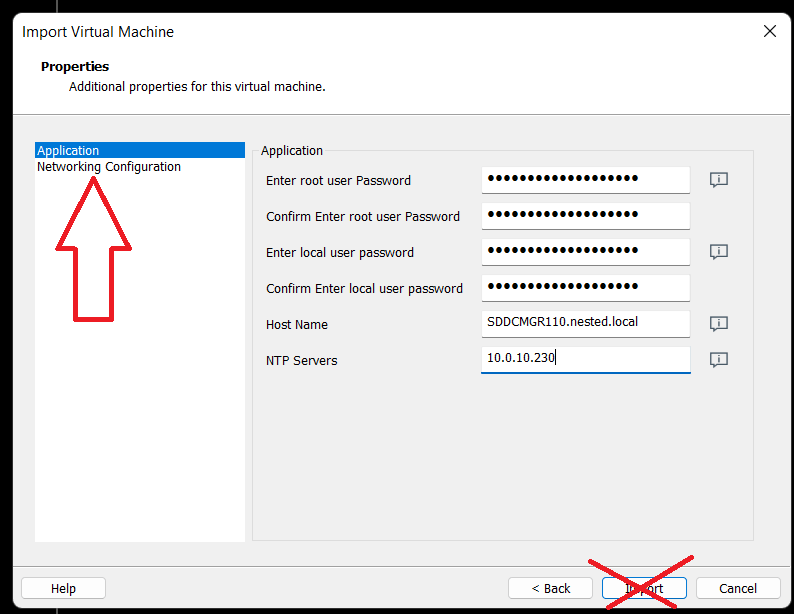794x614 pixels.
Task: Click the NTP Servers label text
Action: coord(301,361)
